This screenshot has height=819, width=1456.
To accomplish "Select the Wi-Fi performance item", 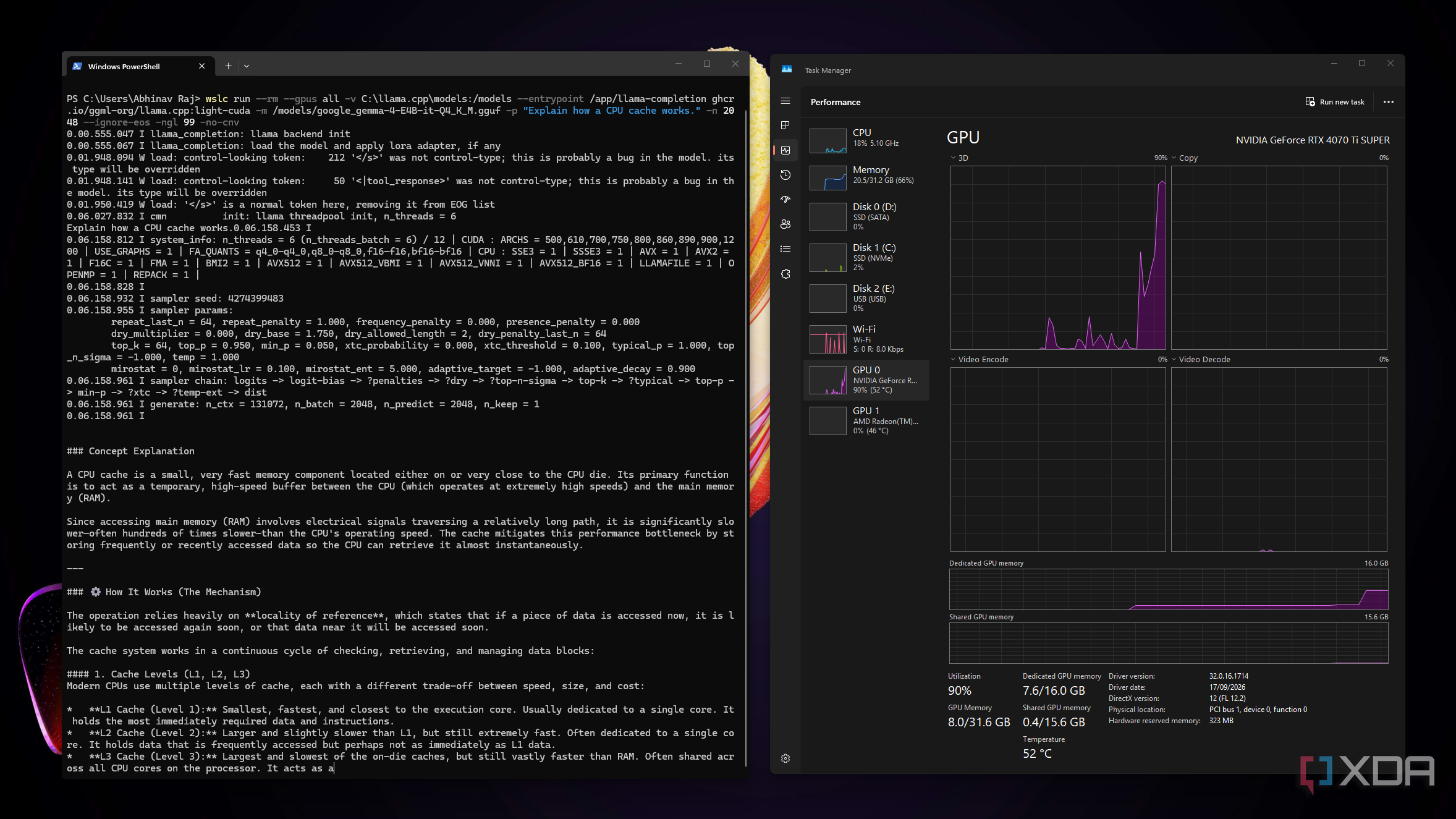I will point(866,339).
